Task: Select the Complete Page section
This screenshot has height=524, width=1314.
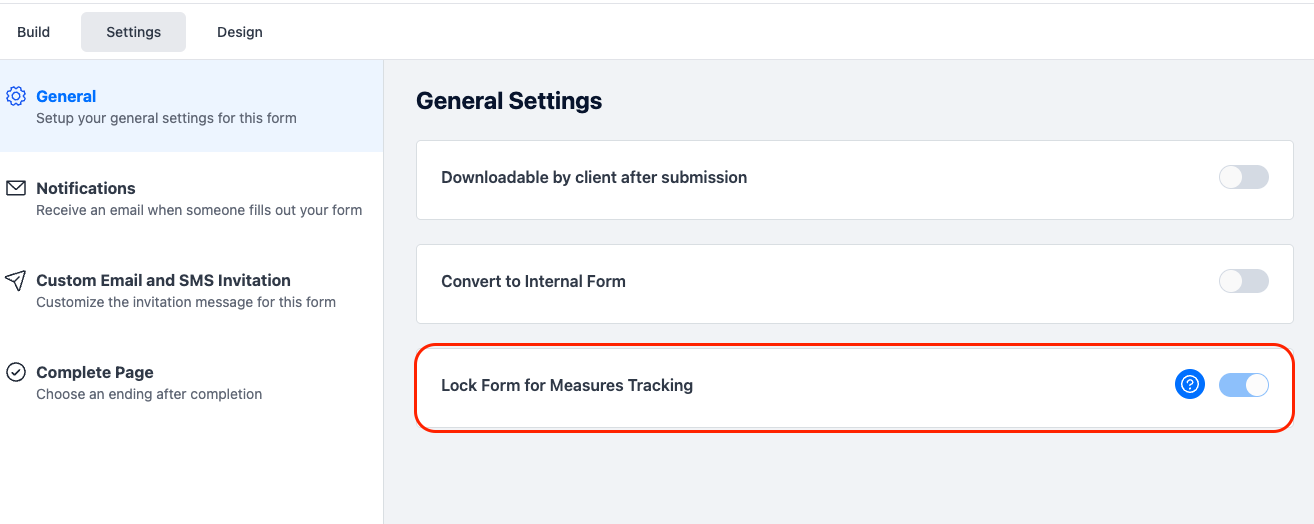Action: 191,382
